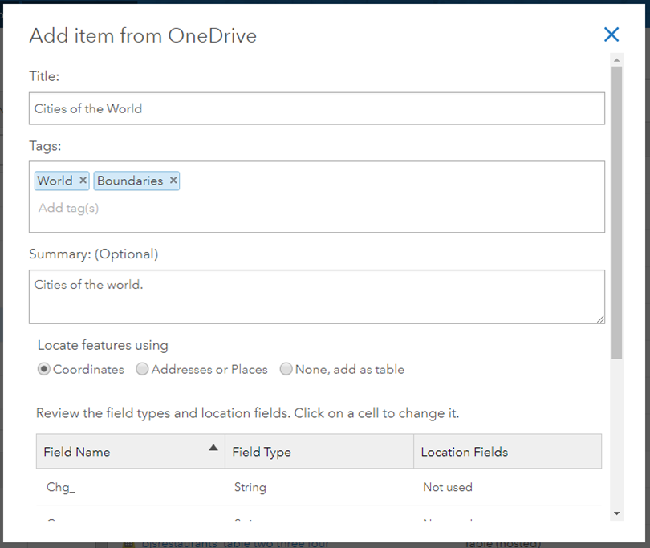Select None, add as table option
Screen dimensions: 650x548
[287, 369]
